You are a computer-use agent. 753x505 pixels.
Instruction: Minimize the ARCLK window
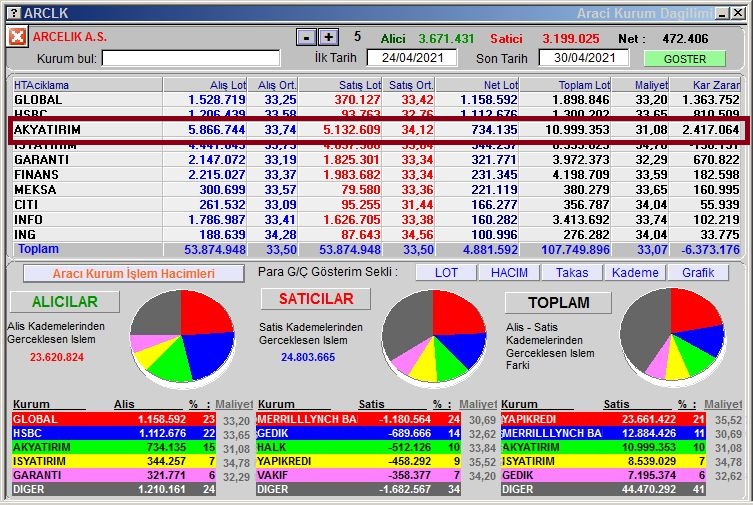point(722,13)
